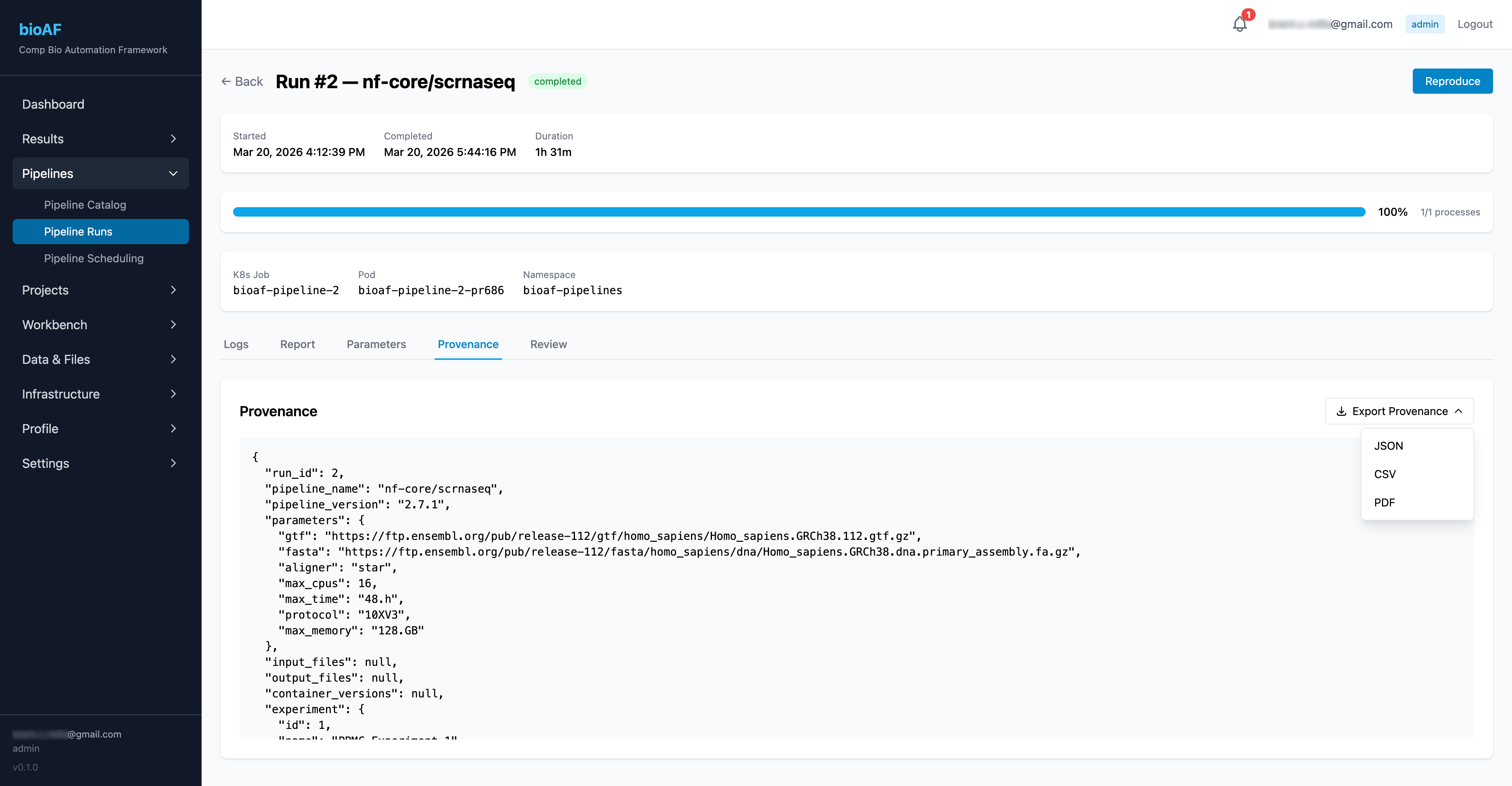Click the run progress bar
This screenshot has height=786, width=1512.
(799, 212)
